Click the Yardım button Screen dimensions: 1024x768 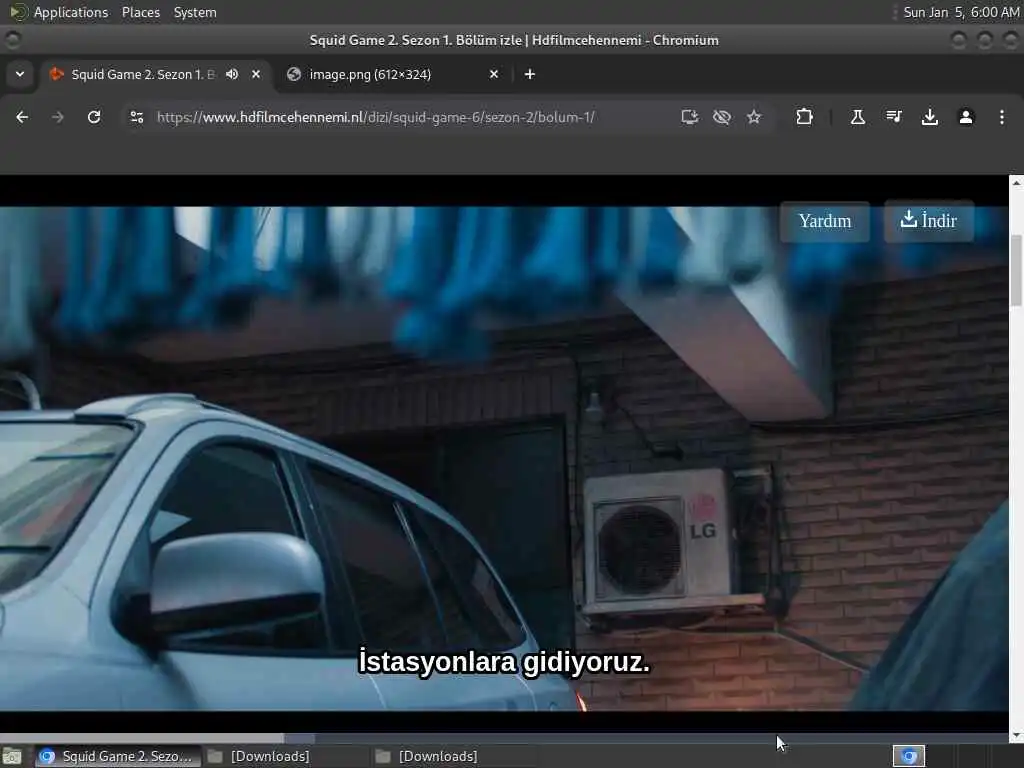pos(825,221)
